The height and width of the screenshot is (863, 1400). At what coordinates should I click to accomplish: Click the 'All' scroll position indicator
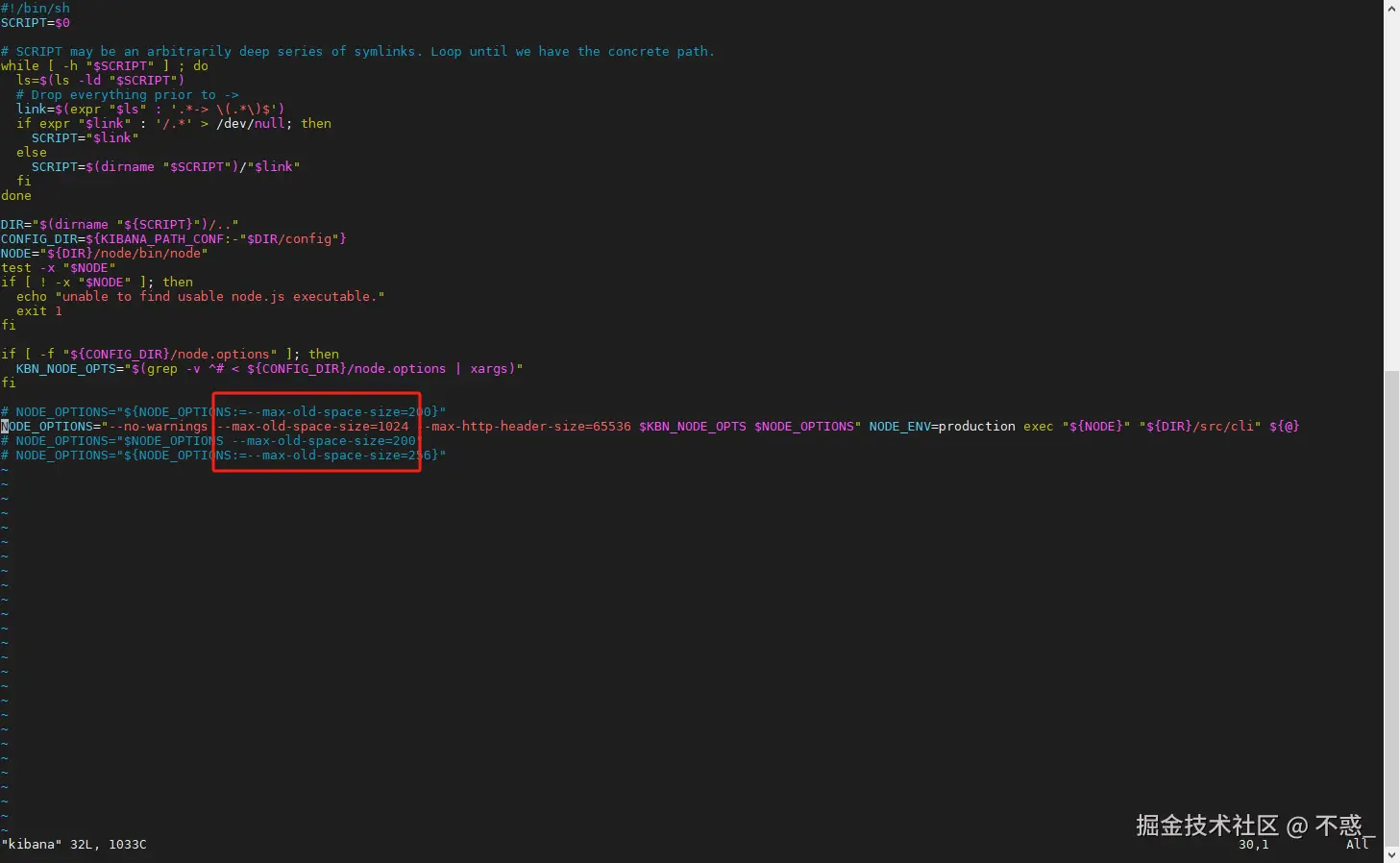pyautogui.click(x=1357, y=844)
